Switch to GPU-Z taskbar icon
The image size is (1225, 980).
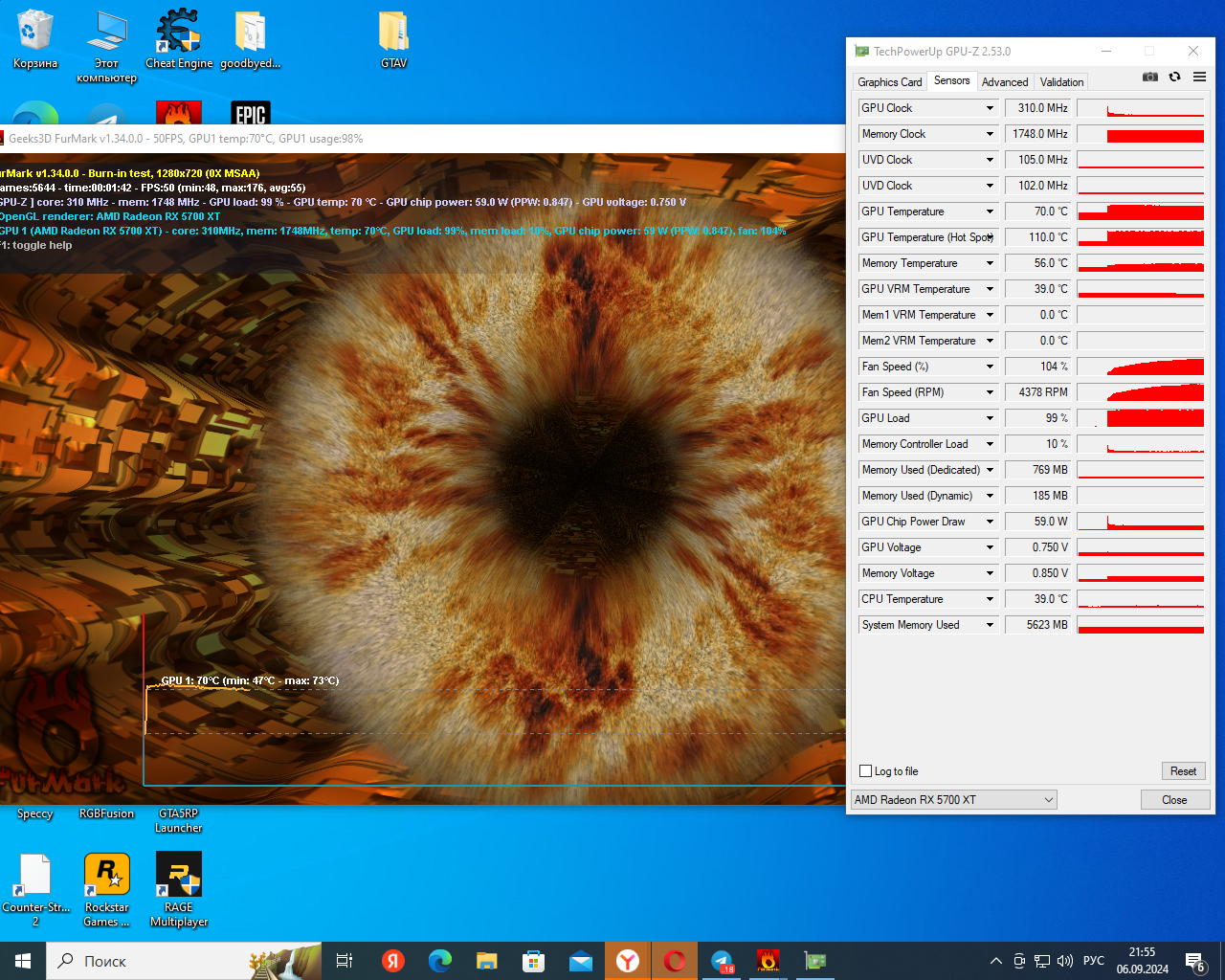(815, 961)
